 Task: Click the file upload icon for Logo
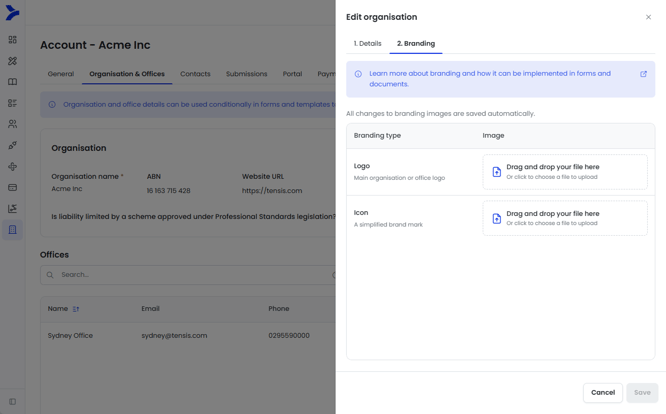click(497, 172)
